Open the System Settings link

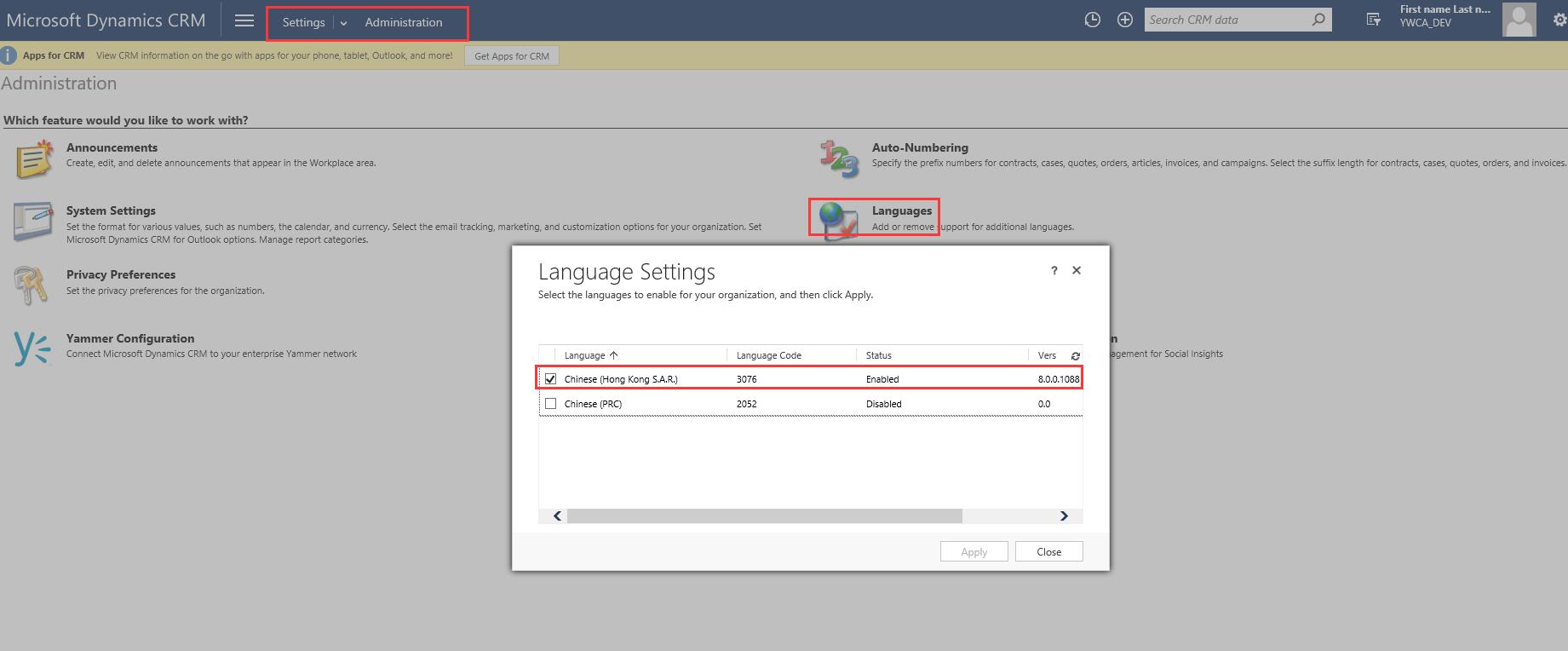pos(111,210)
